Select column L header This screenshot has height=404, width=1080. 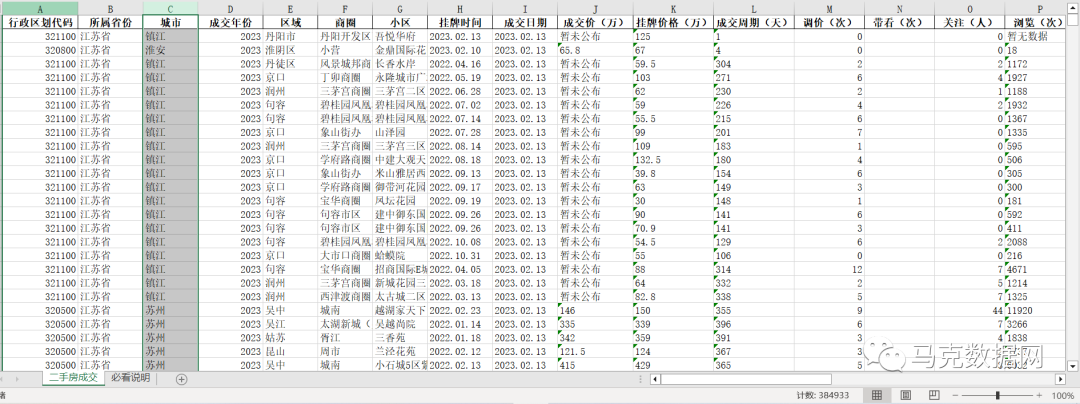[x=754, y=8]
